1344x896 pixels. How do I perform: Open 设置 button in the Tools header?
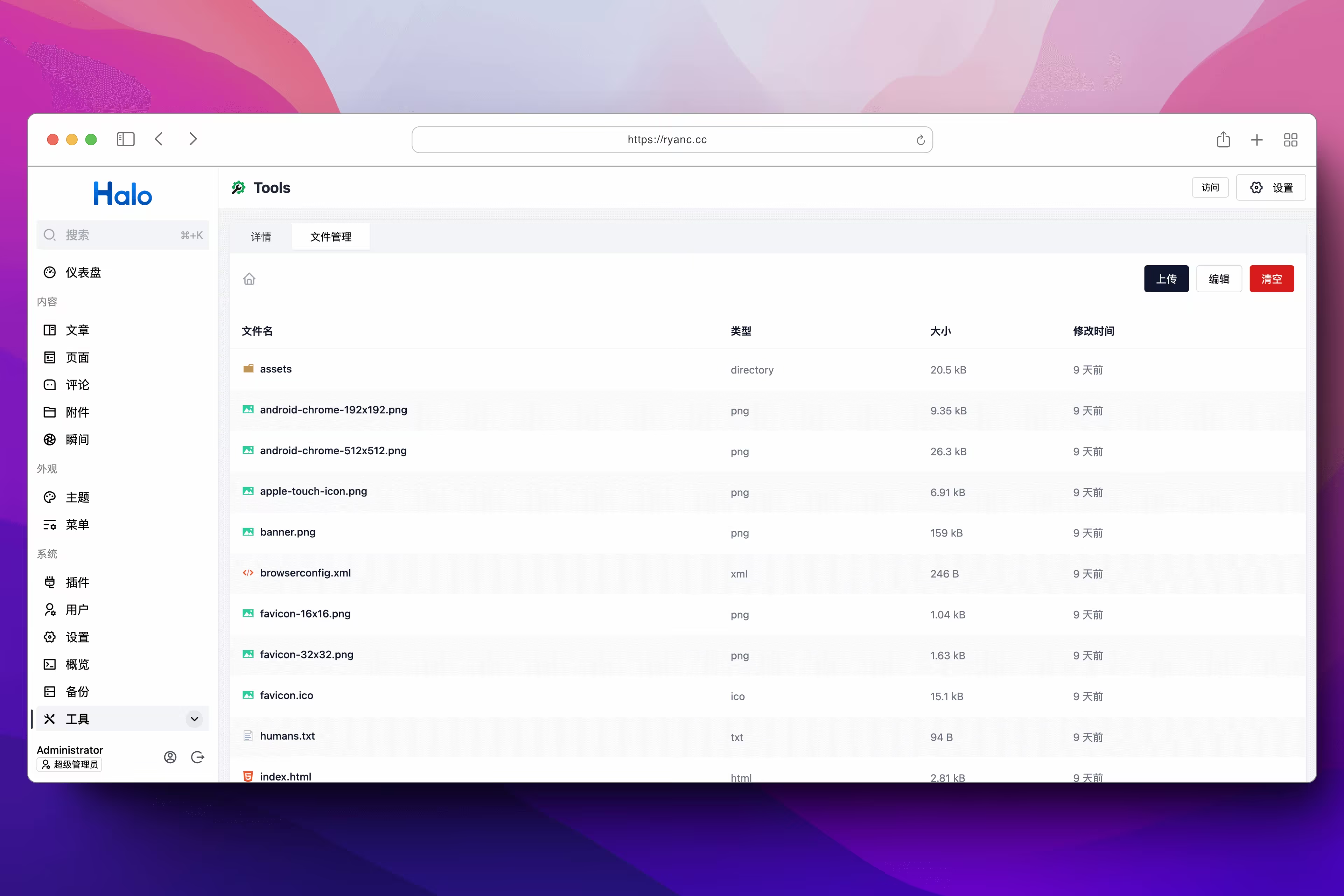tap(1271, 188)
